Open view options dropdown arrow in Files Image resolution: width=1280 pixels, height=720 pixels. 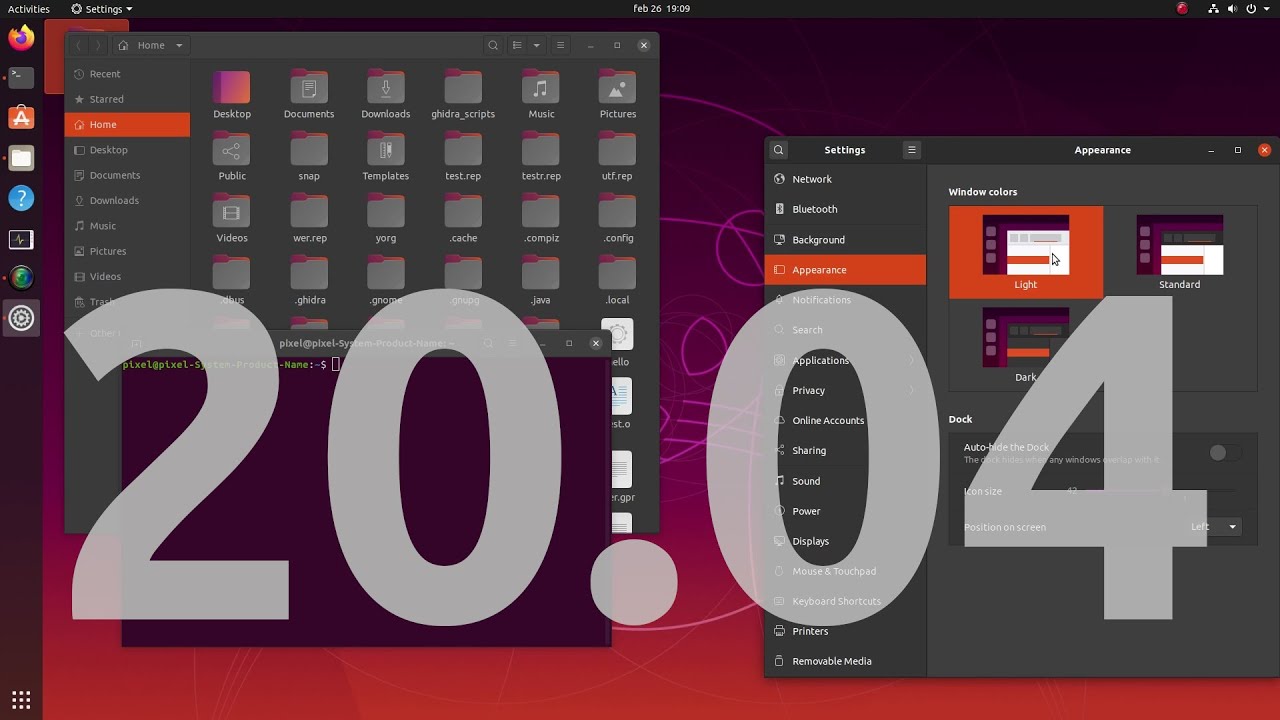click(536, 45)
